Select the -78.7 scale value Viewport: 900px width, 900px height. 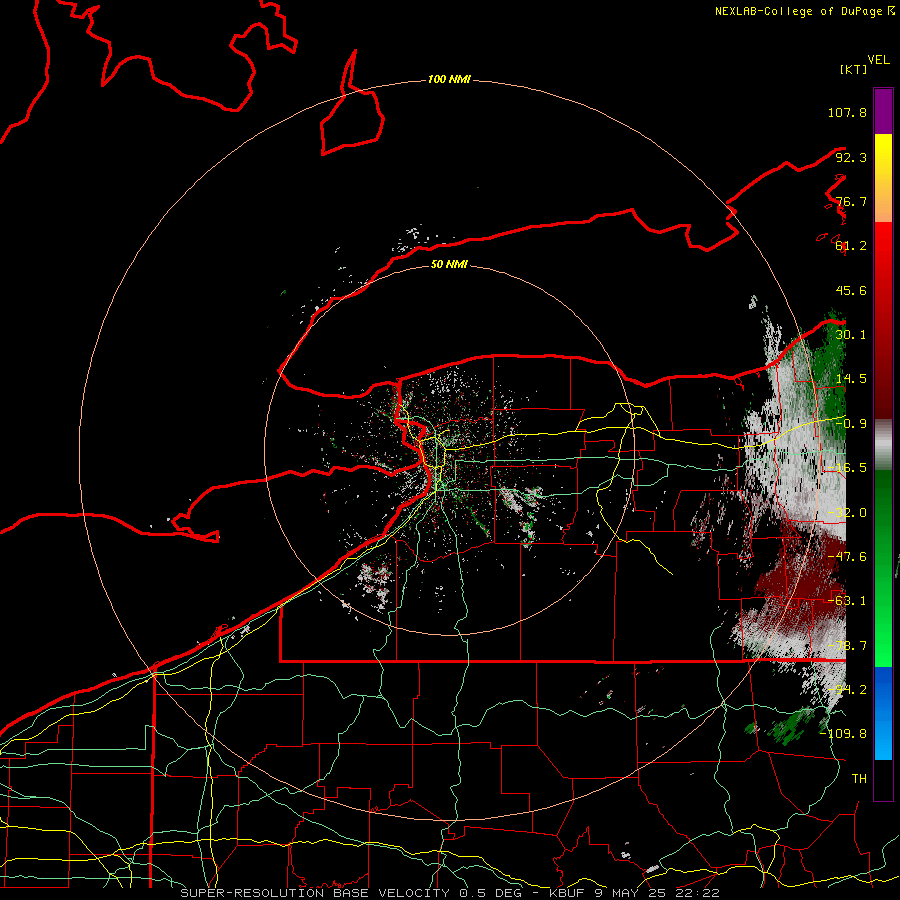coord(847,646)
